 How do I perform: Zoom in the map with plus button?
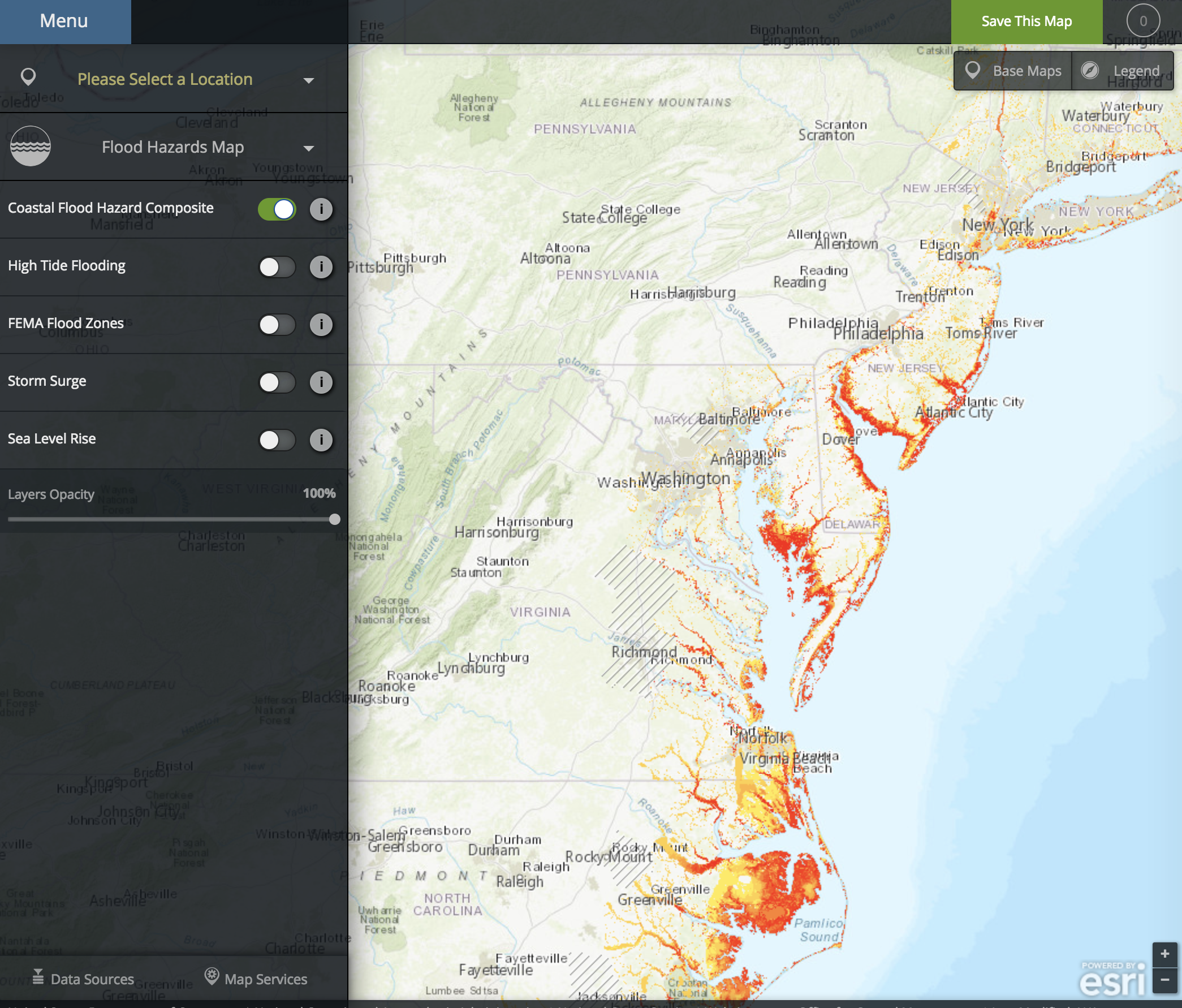click(x=1165, y=954)
